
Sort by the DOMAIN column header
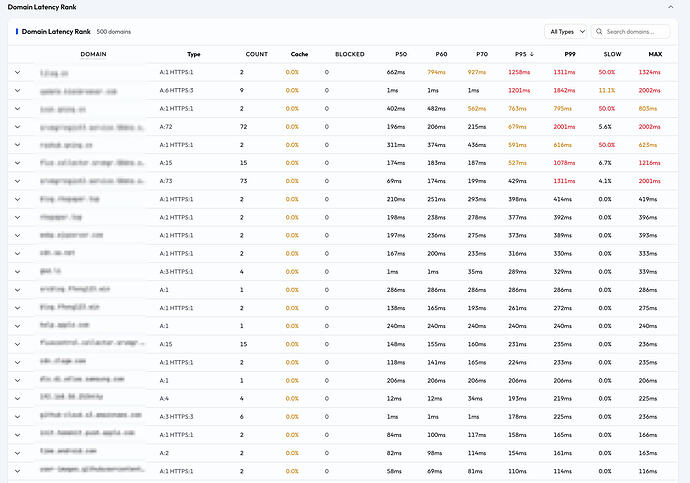(93, 54)
